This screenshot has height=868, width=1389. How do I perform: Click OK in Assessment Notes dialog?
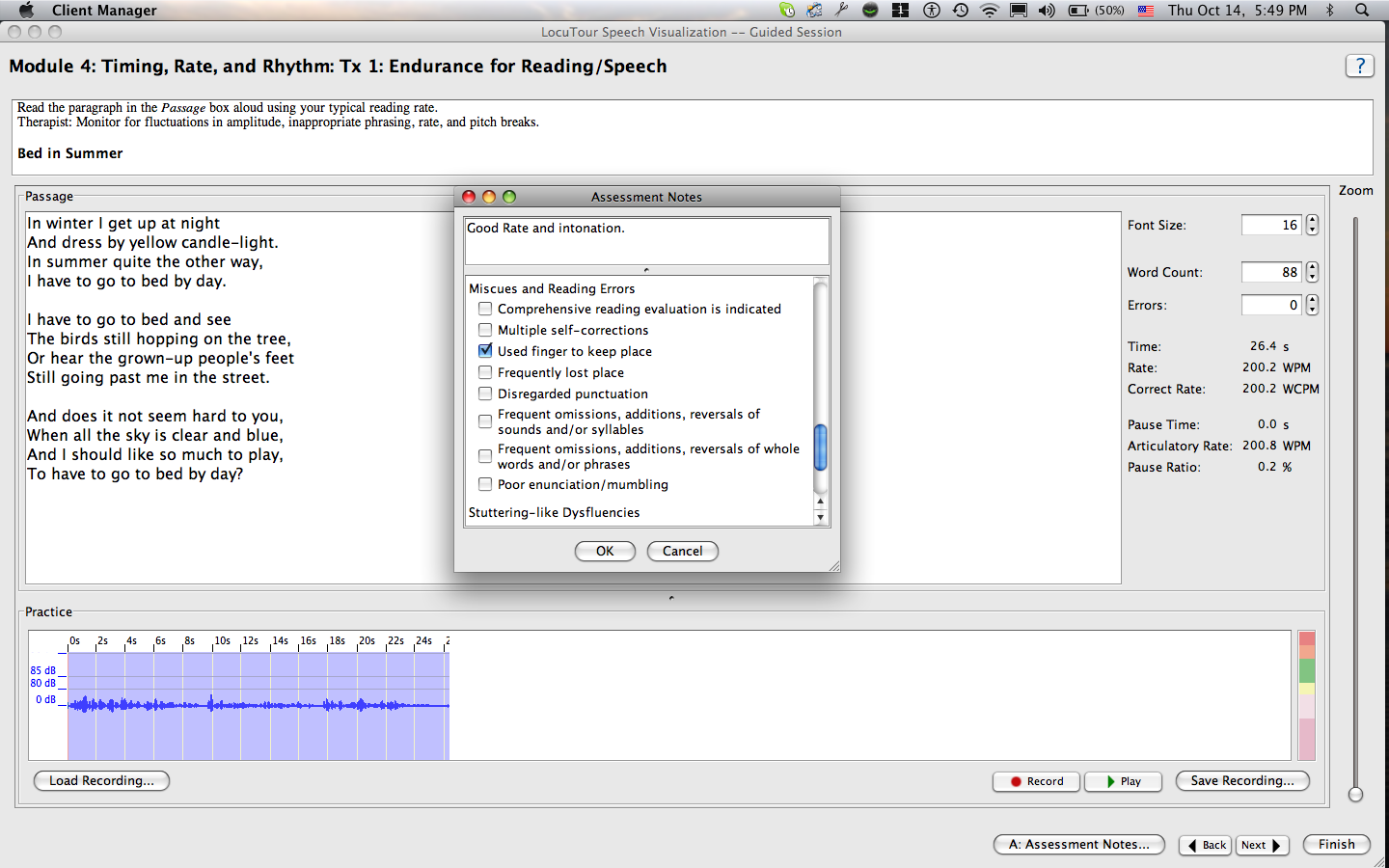coord(605,551)
